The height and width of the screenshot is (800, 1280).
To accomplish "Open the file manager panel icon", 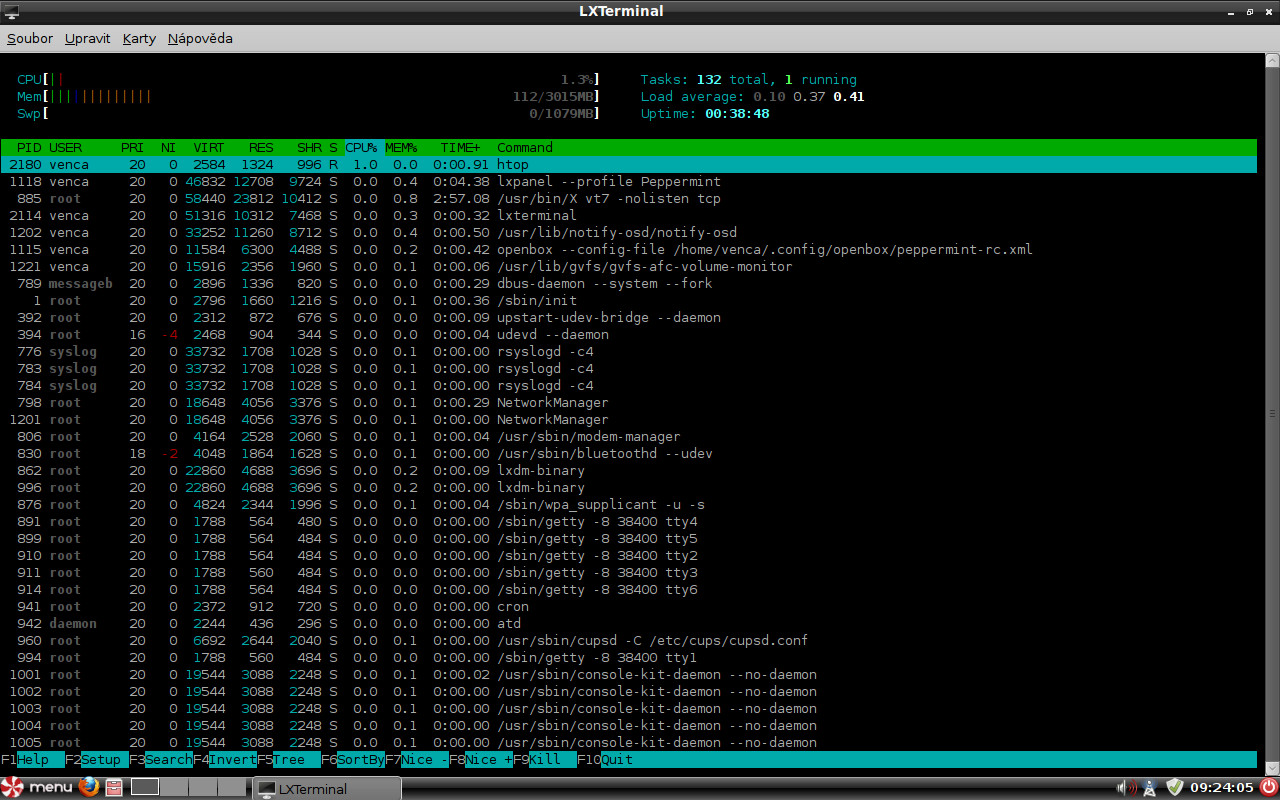I will 114,788.
